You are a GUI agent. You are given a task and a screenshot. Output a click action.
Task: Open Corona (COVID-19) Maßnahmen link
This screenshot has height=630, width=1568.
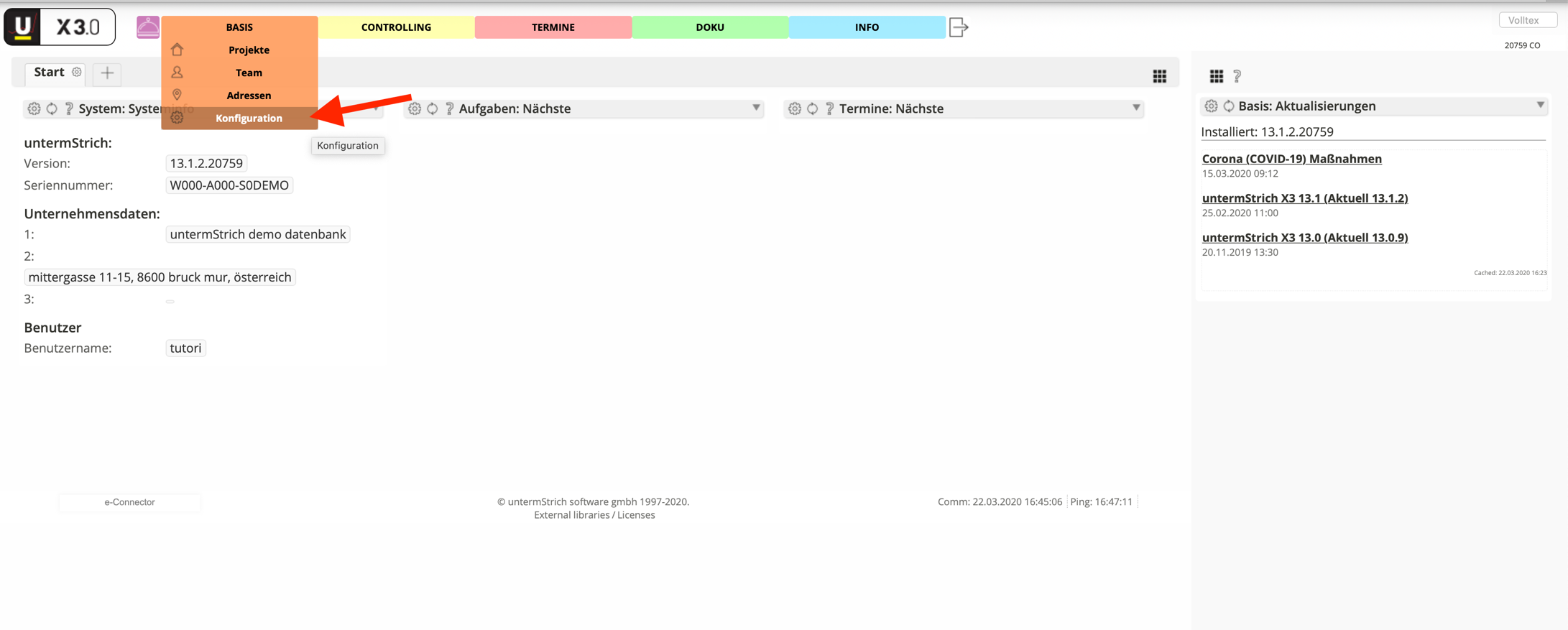1291,159
